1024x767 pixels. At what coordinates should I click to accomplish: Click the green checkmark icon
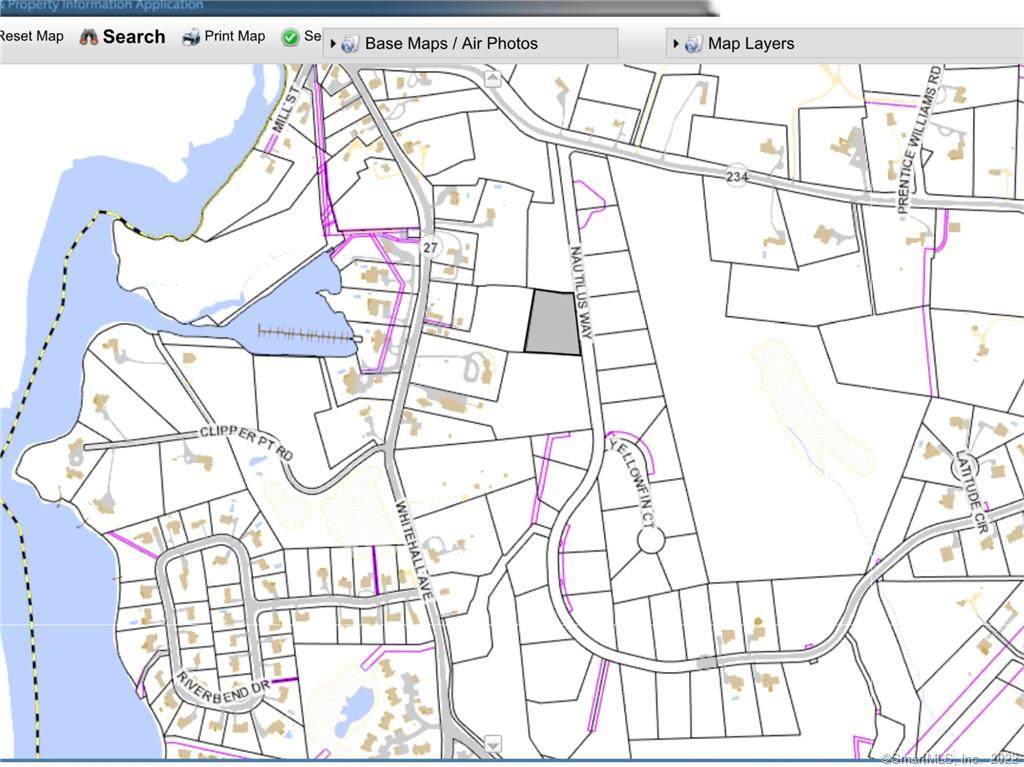pyautogui.click(x=290, y=37)
